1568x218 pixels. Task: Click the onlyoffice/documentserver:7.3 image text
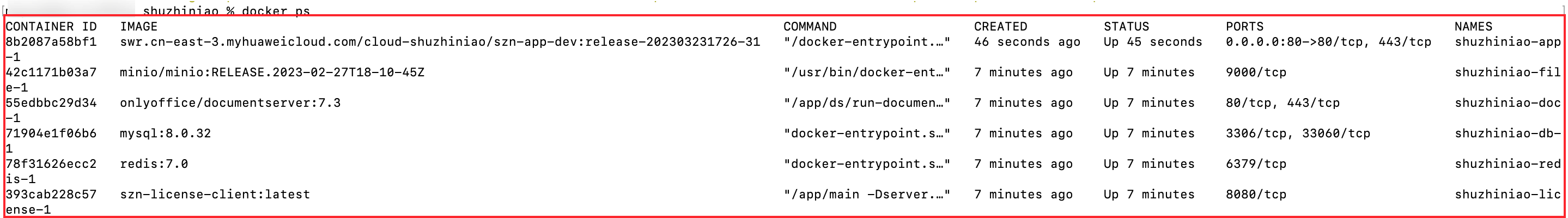[x=230, y=103]
